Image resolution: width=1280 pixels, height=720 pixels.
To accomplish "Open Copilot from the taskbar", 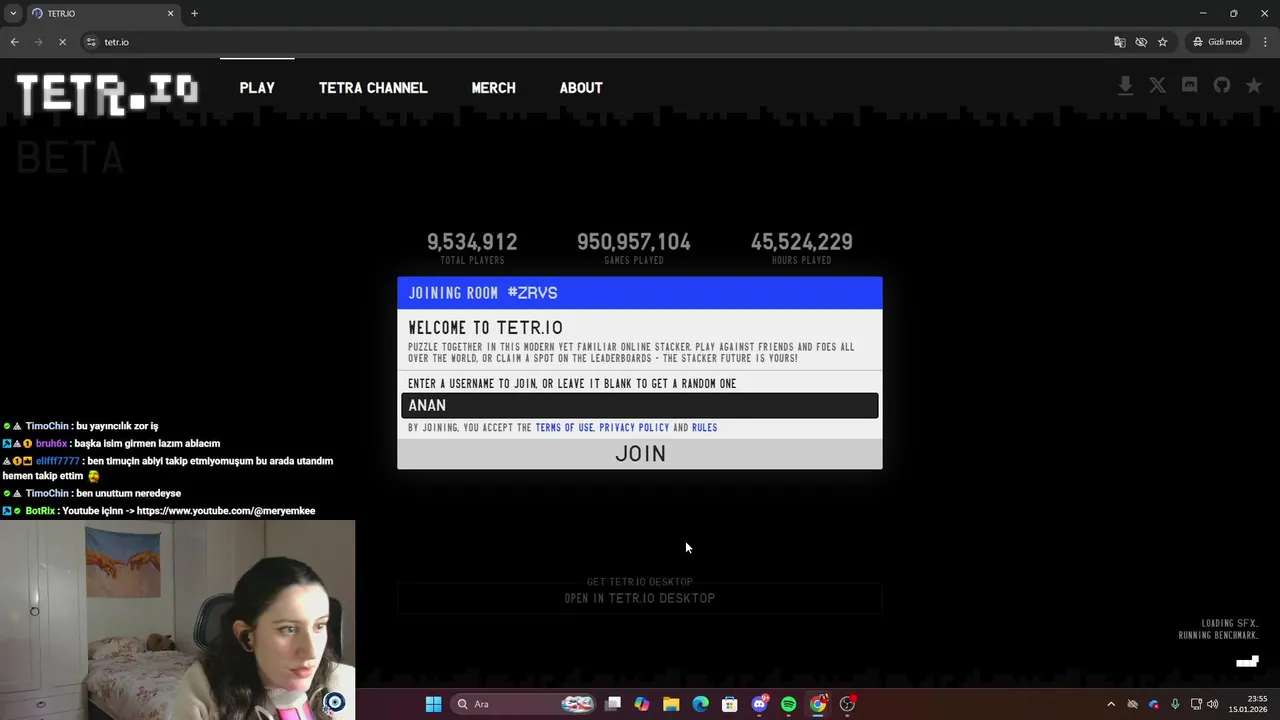I will 642,704.
